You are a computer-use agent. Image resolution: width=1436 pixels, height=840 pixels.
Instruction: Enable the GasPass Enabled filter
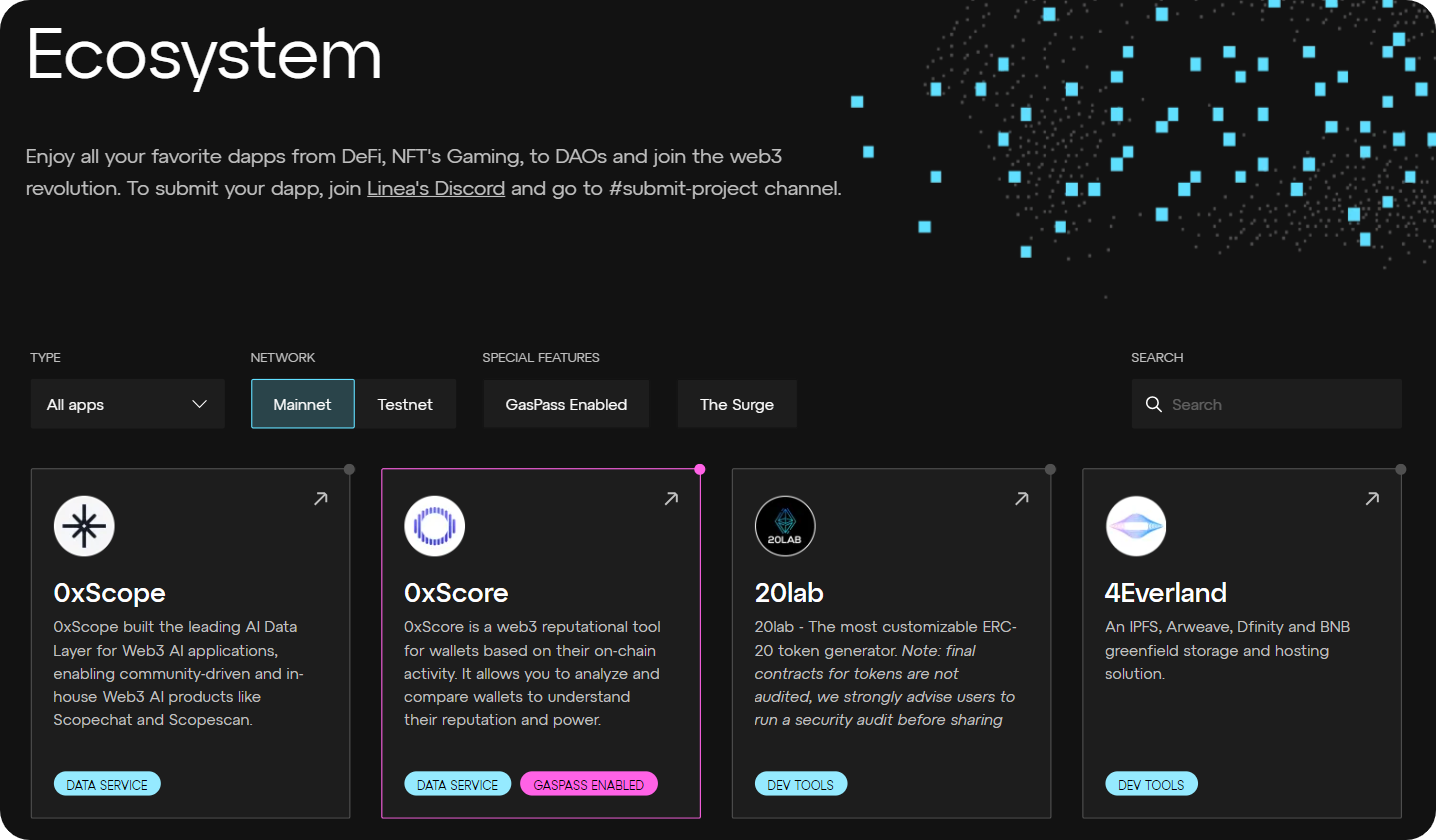tap(566, 404)
